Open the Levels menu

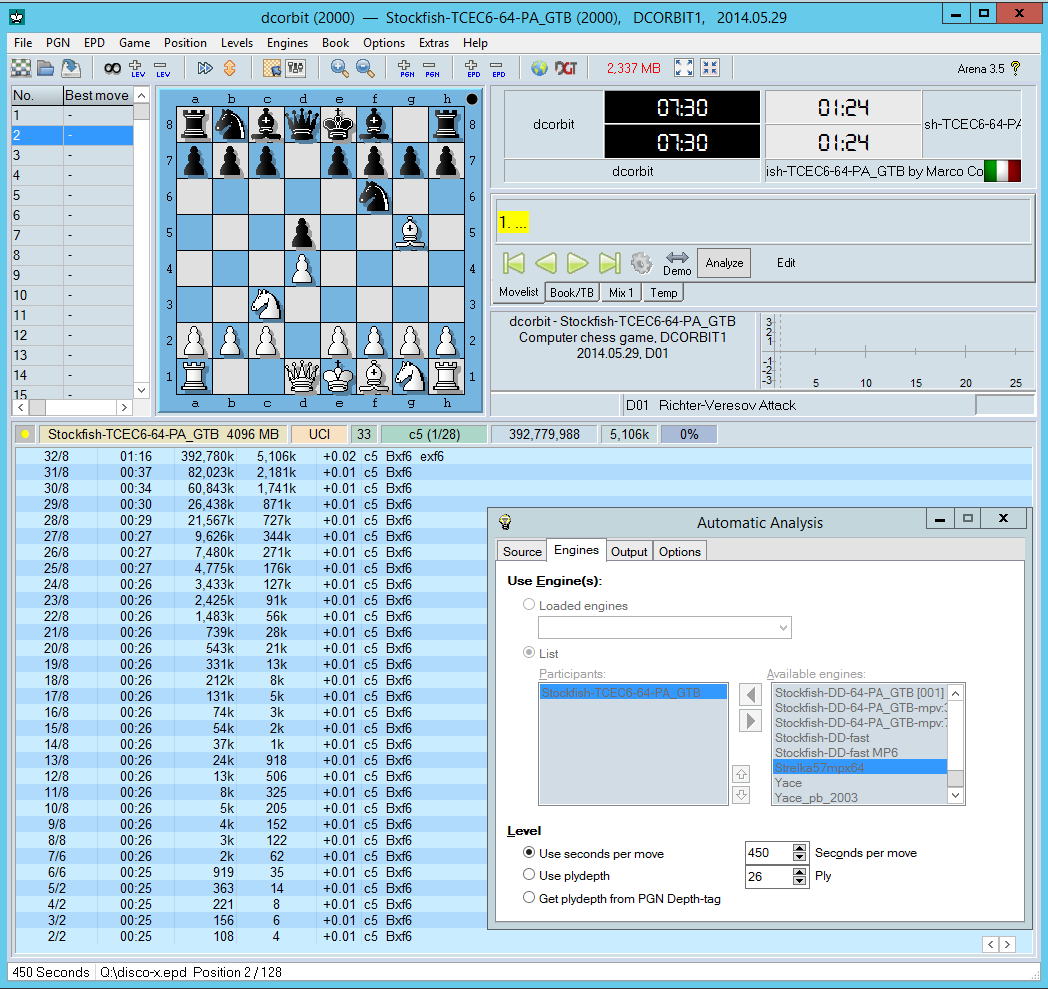[x=237, y=43]
